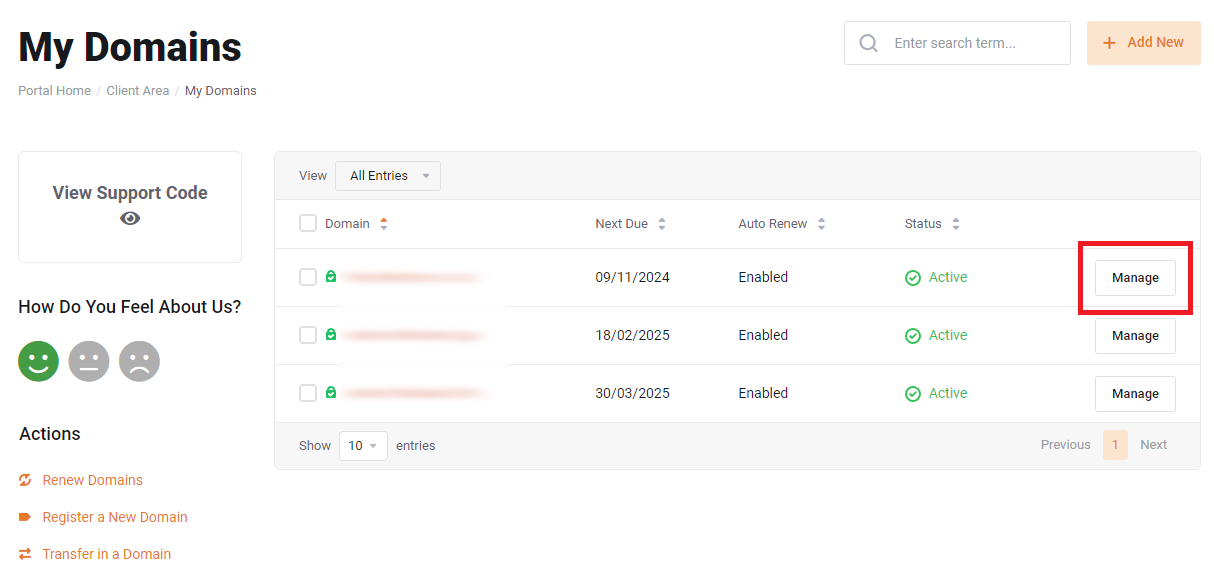
Task: Click Manage for domain due 30/03/2025
Action: click(1135, 394)
